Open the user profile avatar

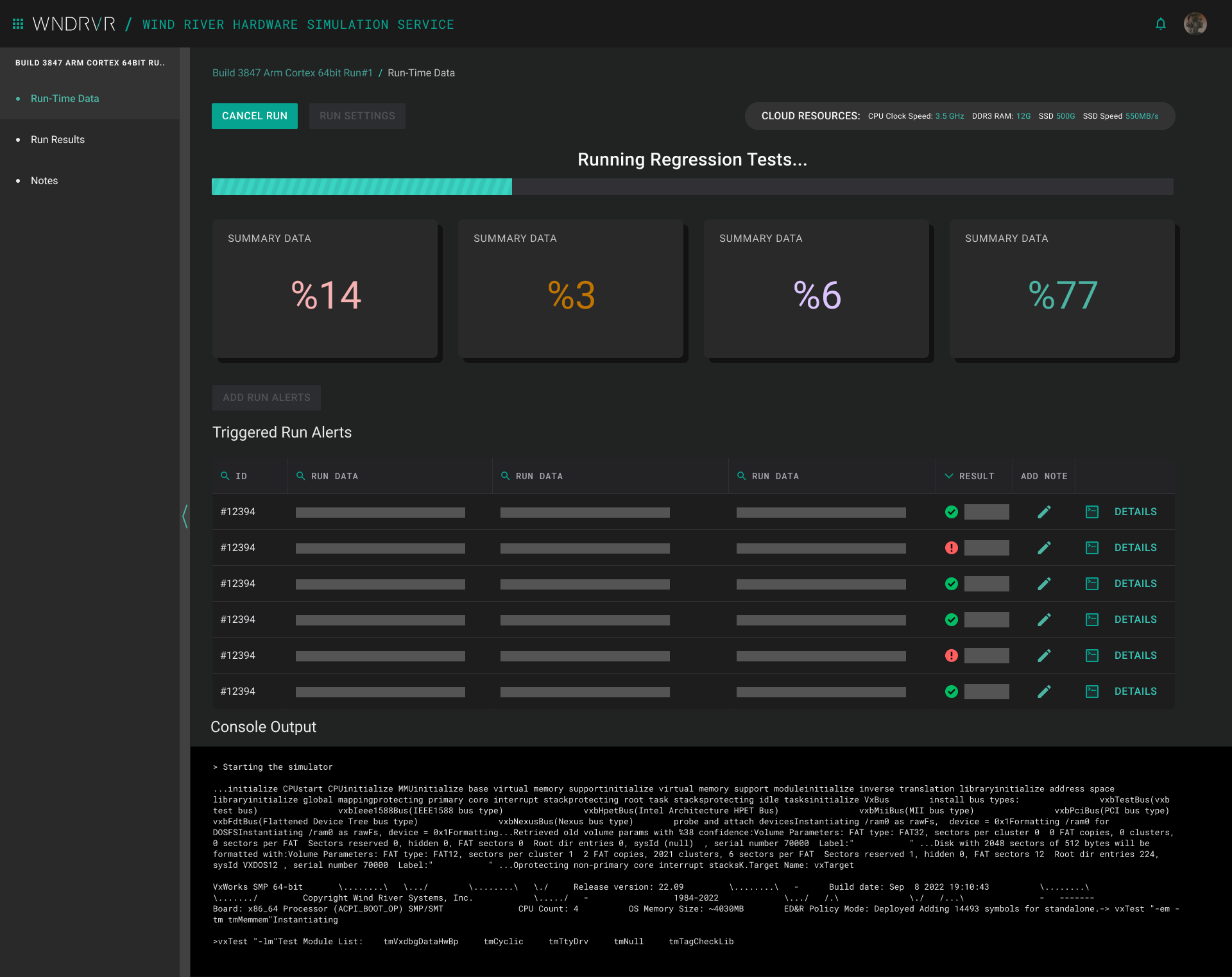pos(1195,24)
